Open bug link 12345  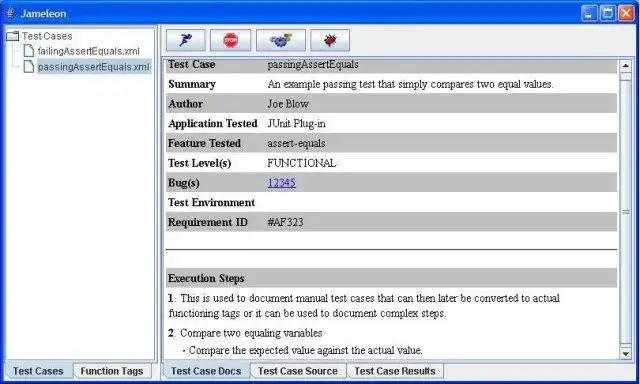[x=282, y=182]
